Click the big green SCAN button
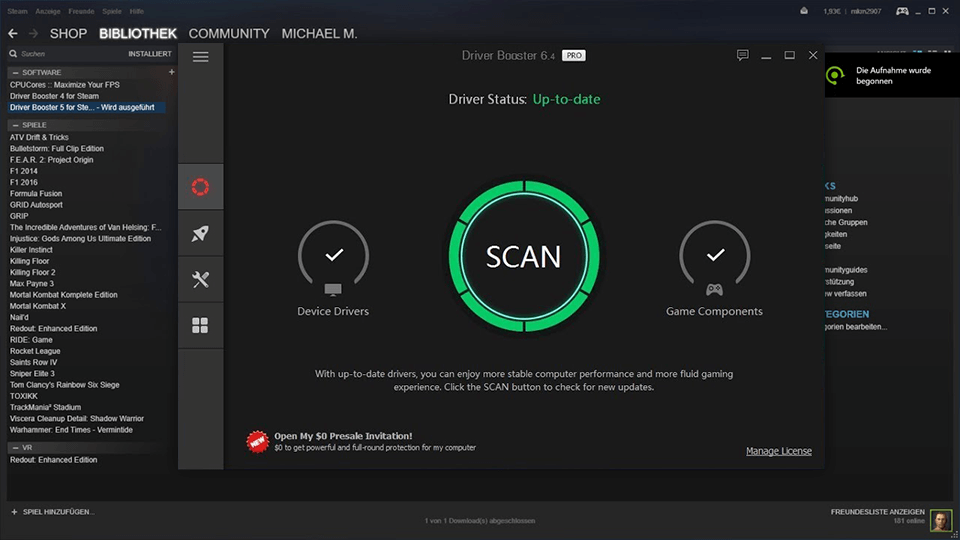This screenshot has width=960, height=540. (523, 256)
